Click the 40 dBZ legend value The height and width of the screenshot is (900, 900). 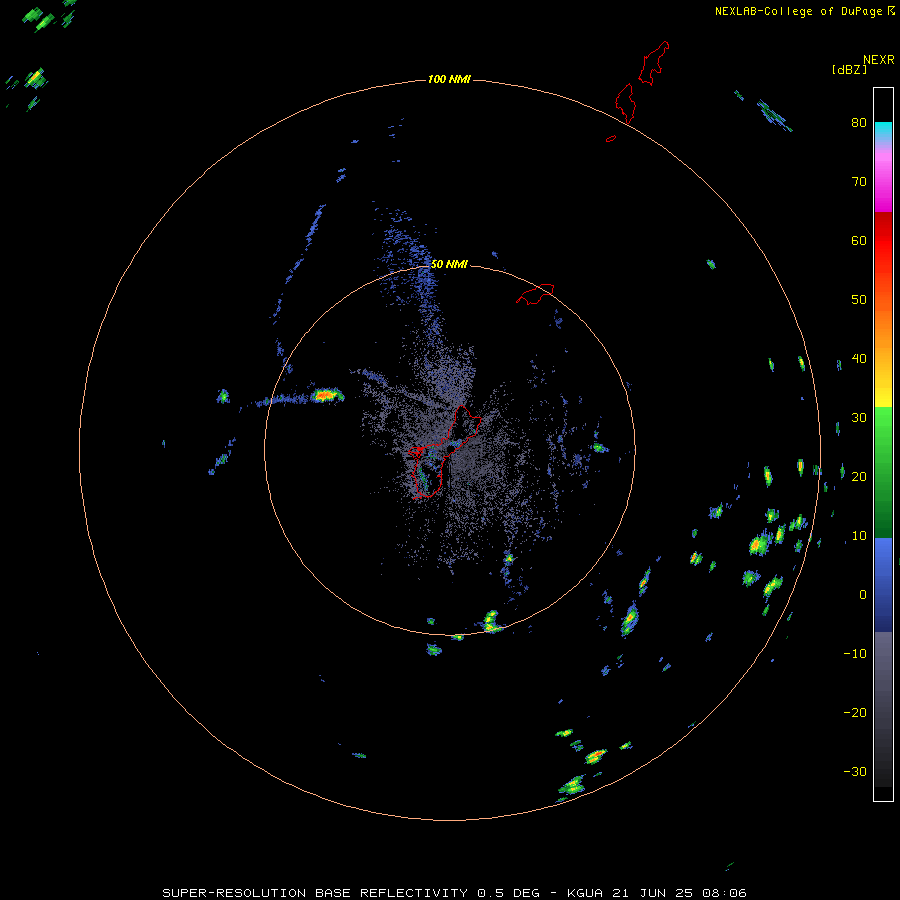859,359
